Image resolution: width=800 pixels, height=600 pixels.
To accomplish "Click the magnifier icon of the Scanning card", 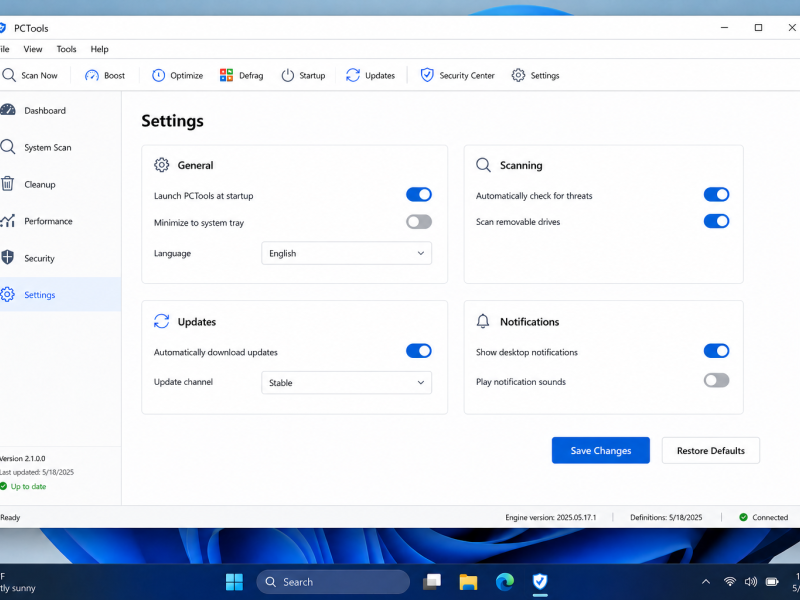I will tap(484, 165).
